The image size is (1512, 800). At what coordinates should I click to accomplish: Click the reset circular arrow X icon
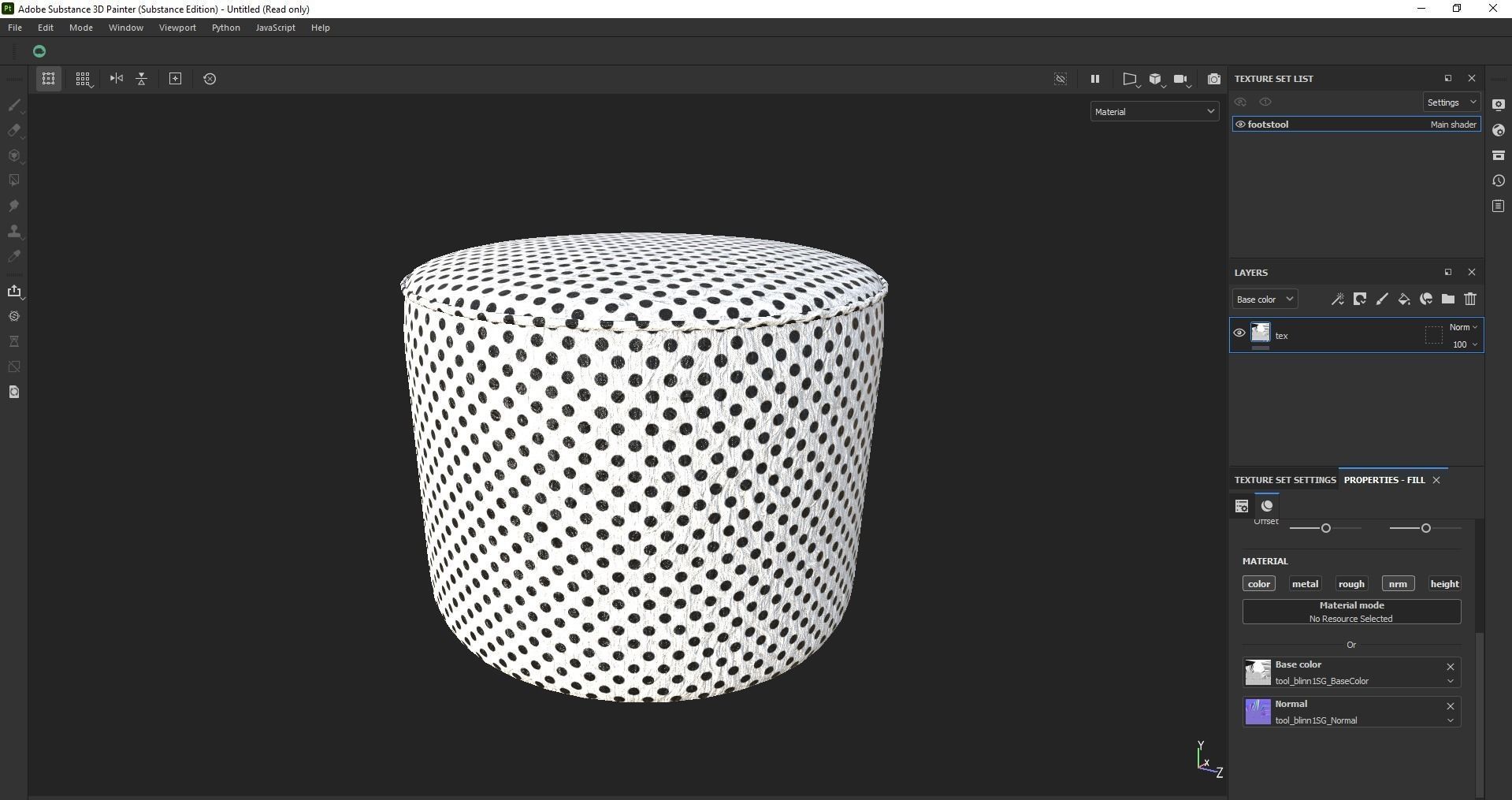pos(210,79)
